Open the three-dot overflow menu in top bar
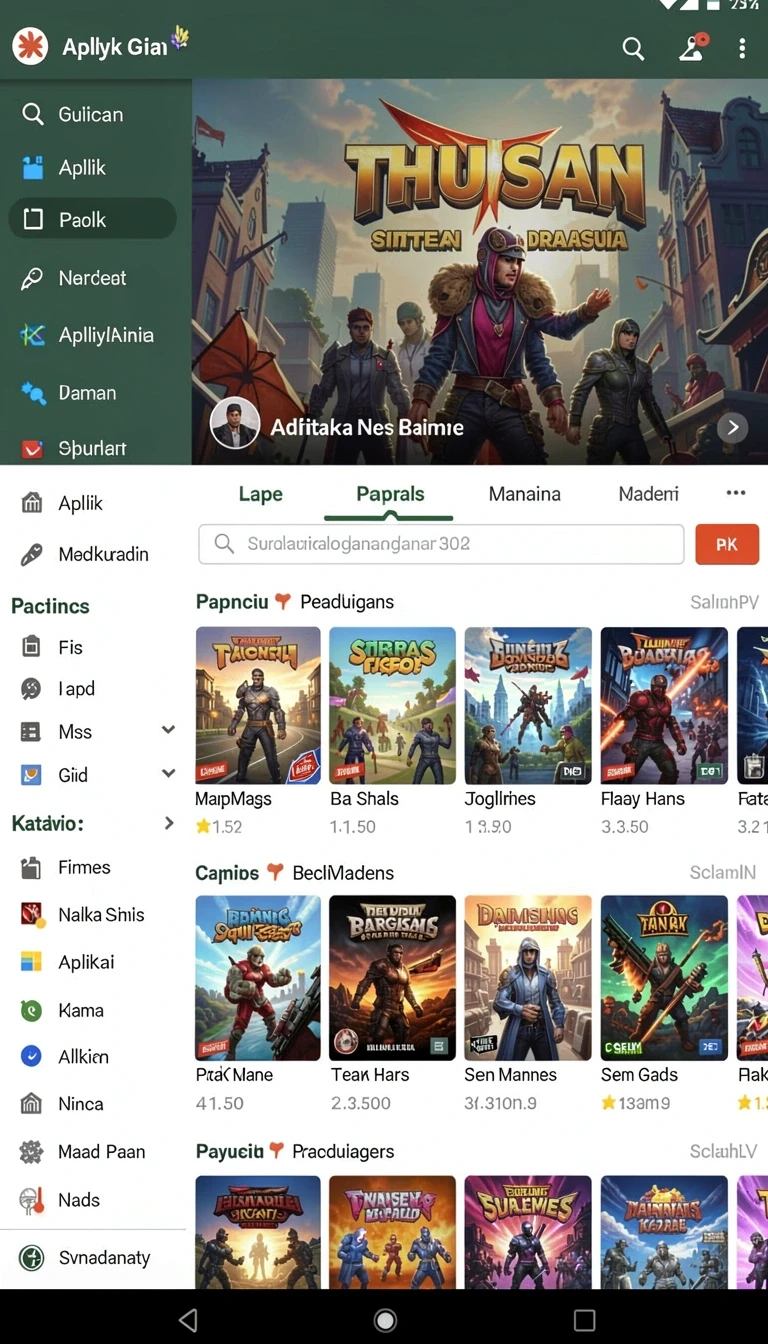 pyautogui.click(x=741, y=48)
